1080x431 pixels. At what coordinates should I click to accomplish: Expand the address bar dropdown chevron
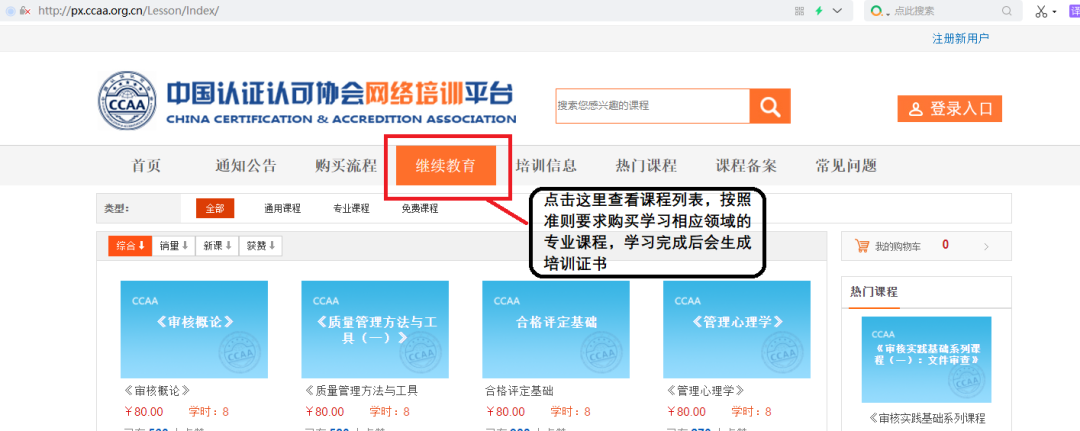(838, 11)
